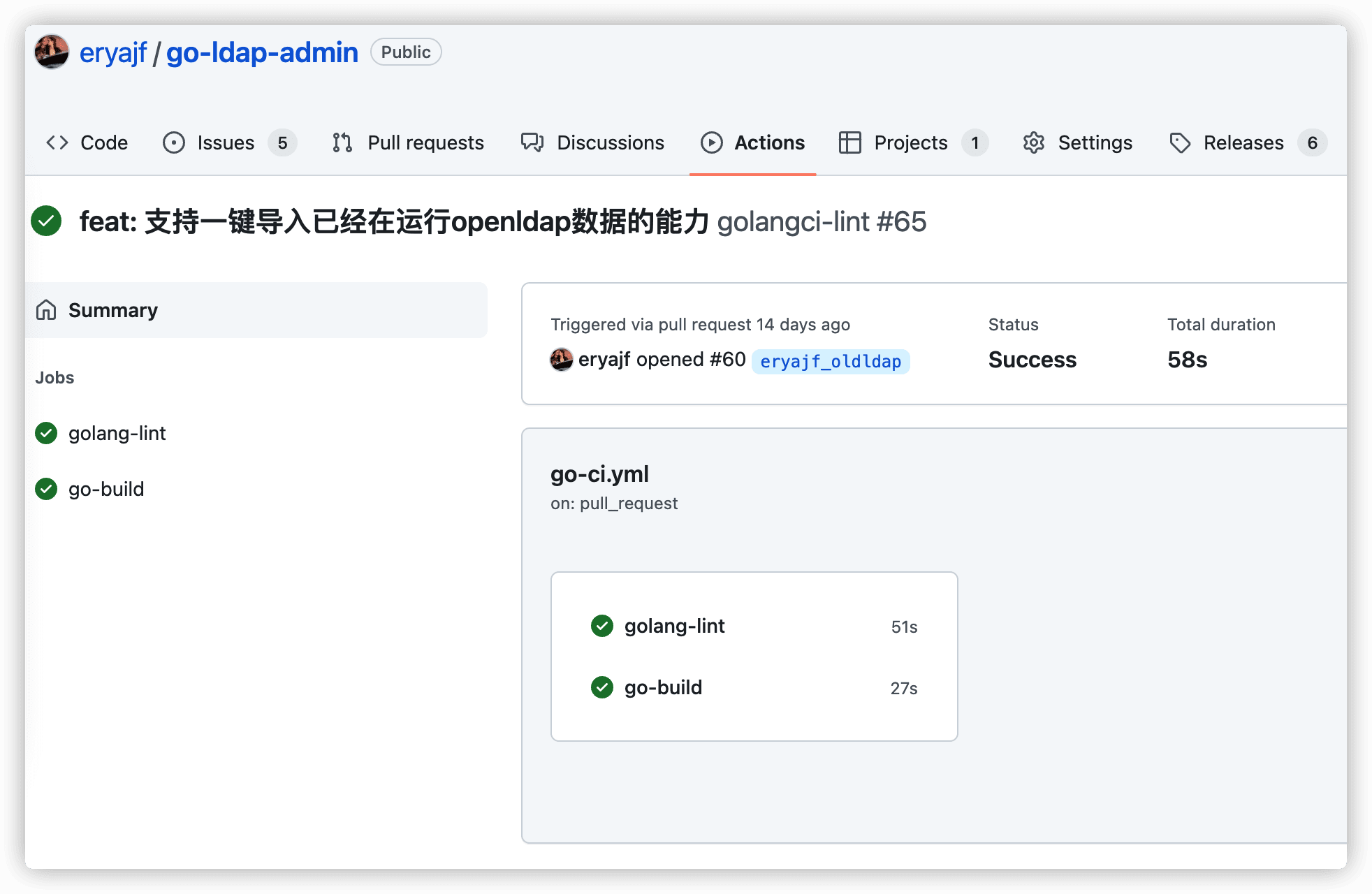
Task: Switch to the Issues tab
Action: pos(229,142)
